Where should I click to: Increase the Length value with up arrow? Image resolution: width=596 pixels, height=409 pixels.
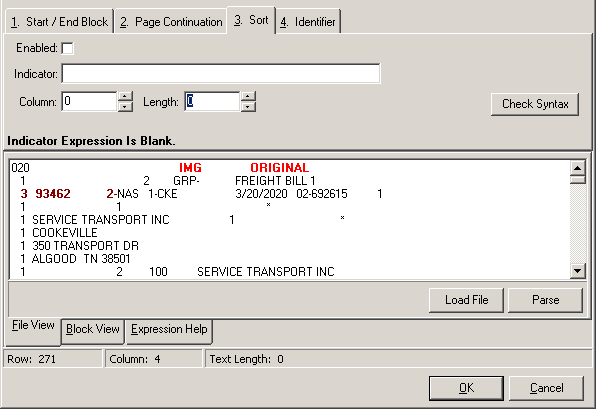(248, 97)
